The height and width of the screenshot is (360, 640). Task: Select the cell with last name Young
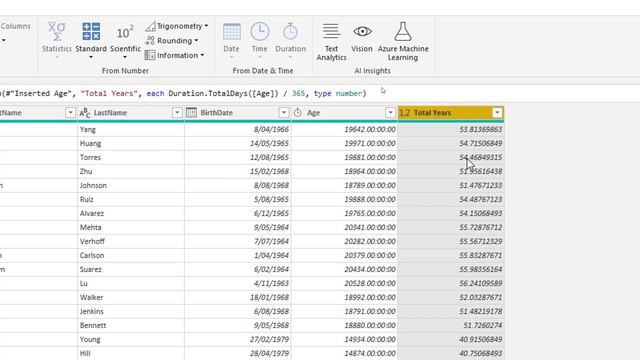click(131, 340)
